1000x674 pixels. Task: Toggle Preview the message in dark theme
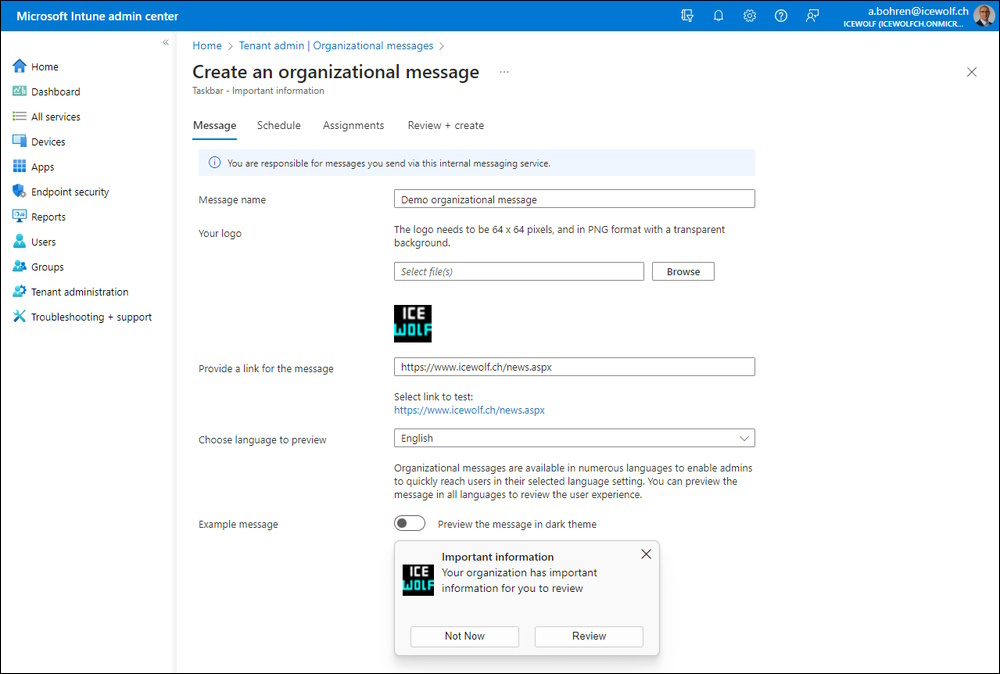pyautogui.click(x=409, y=524)
